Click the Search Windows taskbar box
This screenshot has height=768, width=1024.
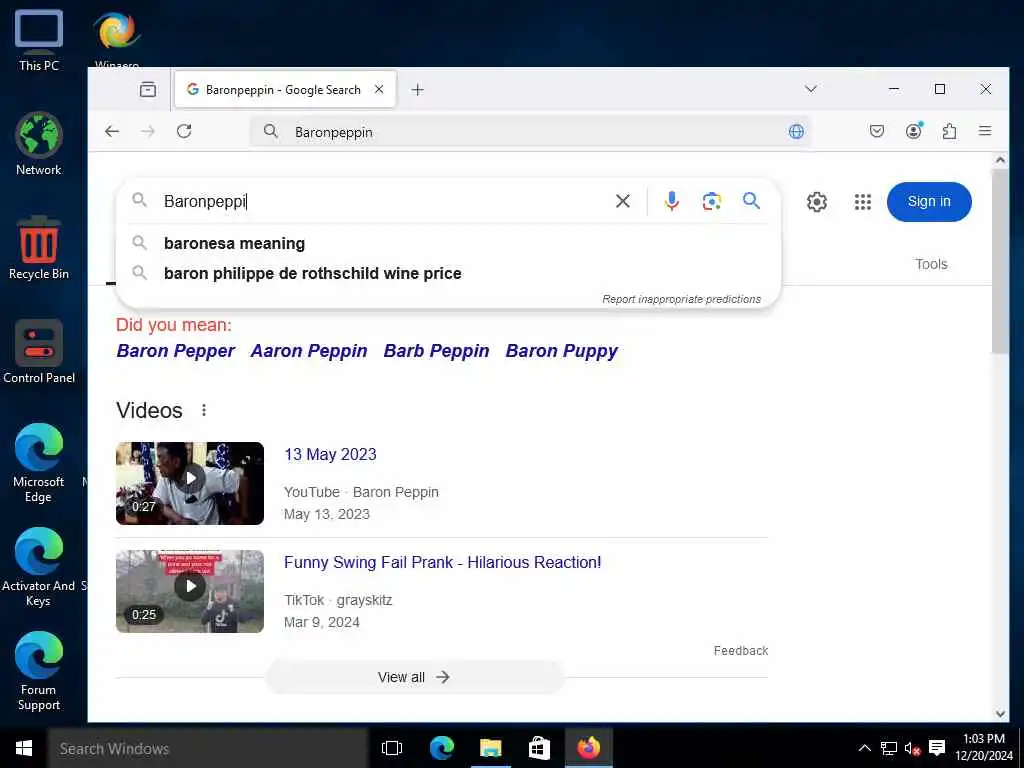pos(208,748)
